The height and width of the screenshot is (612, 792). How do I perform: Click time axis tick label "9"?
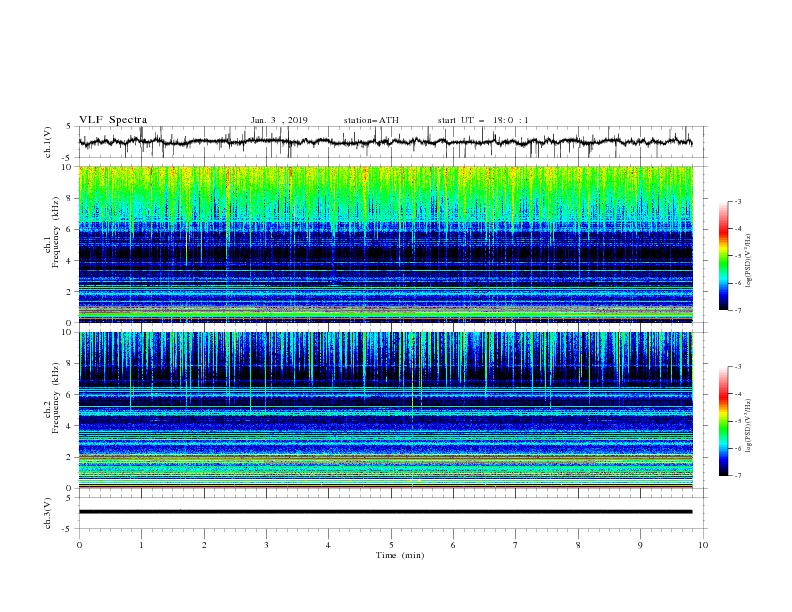click(x=640, y=545)
